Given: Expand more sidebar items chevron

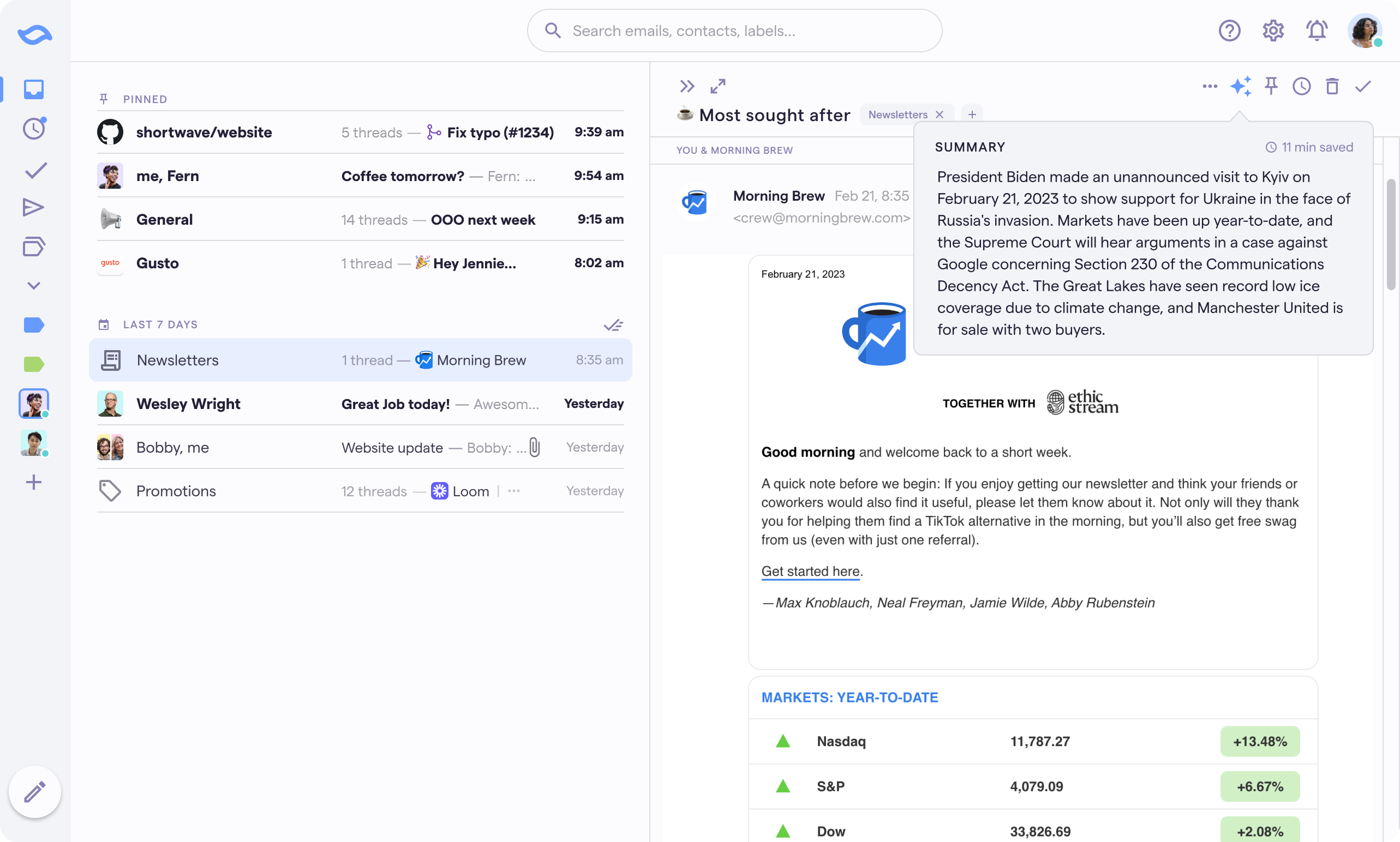Looking at the screenshot, I should 33,285.
